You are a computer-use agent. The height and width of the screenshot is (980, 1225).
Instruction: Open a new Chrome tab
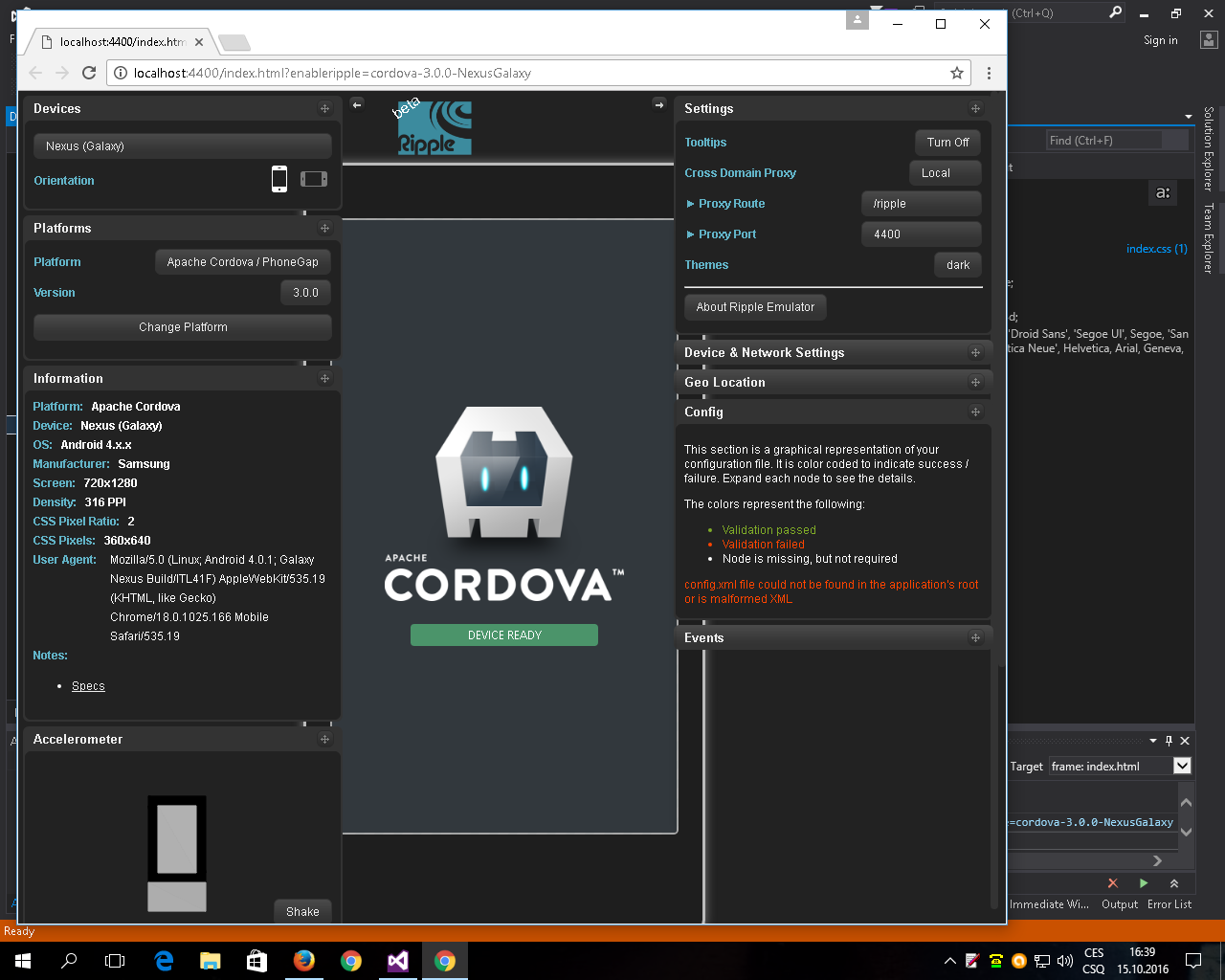click(234, 42)
